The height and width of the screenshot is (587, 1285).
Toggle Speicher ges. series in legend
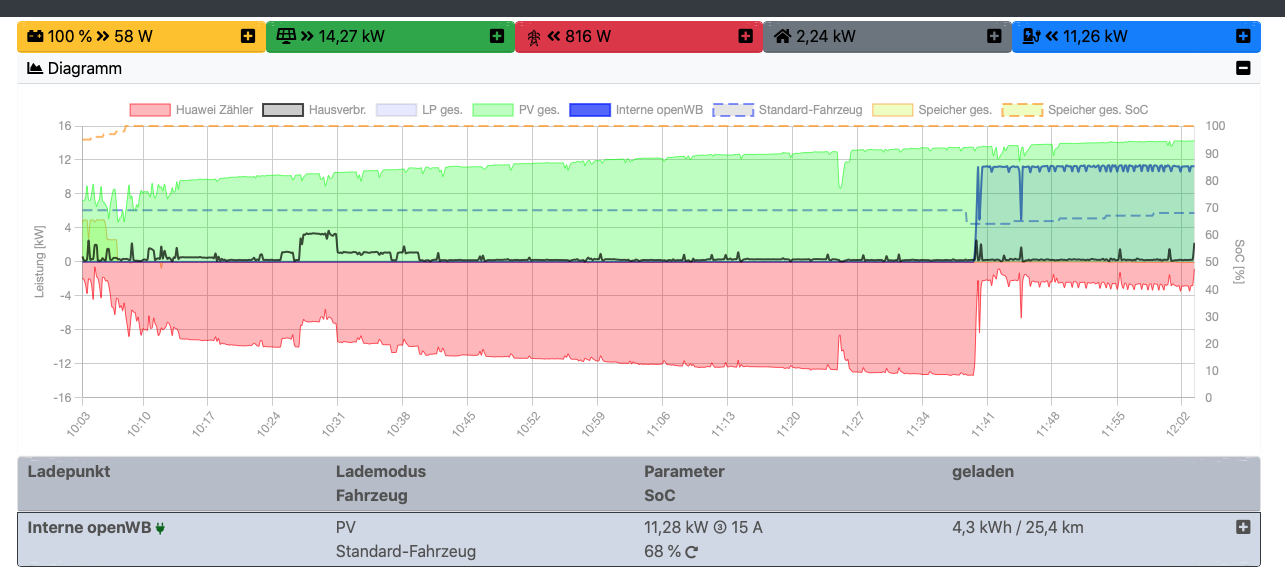coord(932,110)
